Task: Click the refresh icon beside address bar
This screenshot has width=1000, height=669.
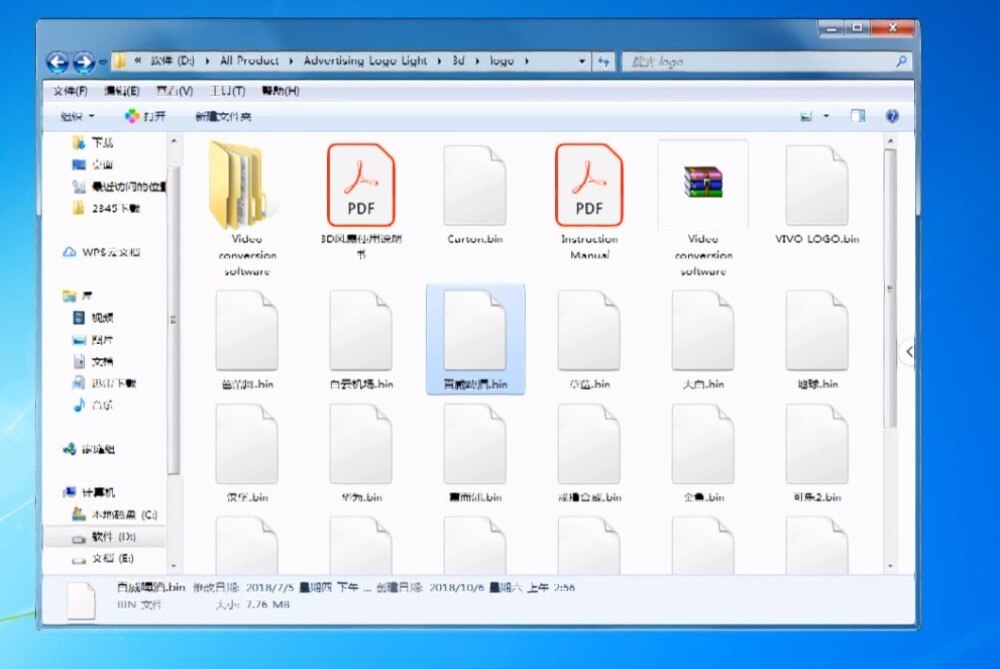Action: click(603, 61)
